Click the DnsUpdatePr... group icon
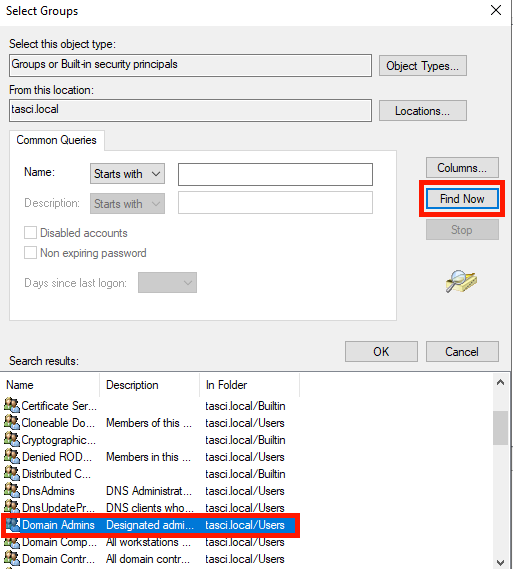The image size is (513, 569). pos(12,507)
